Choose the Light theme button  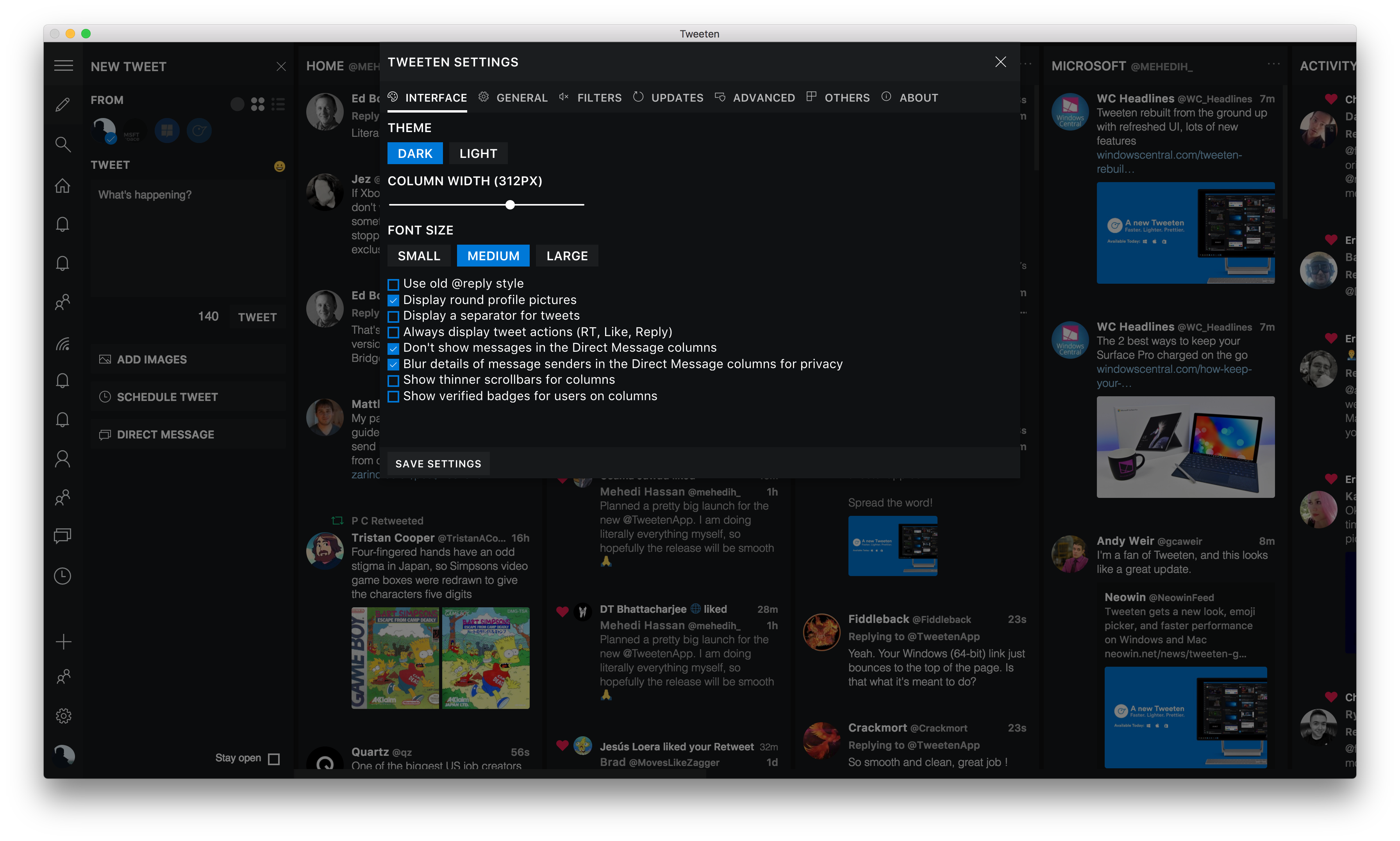[x=478, y=154]
